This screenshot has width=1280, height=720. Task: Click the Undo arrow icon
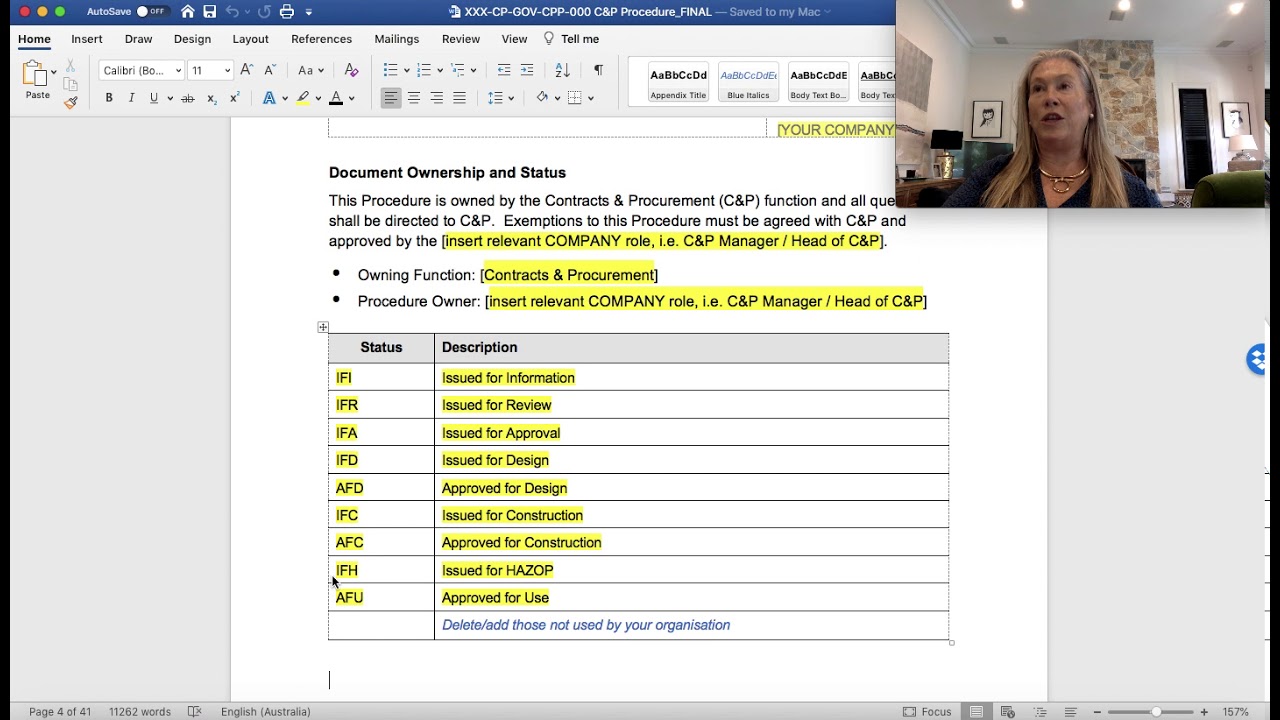(233, 12)
